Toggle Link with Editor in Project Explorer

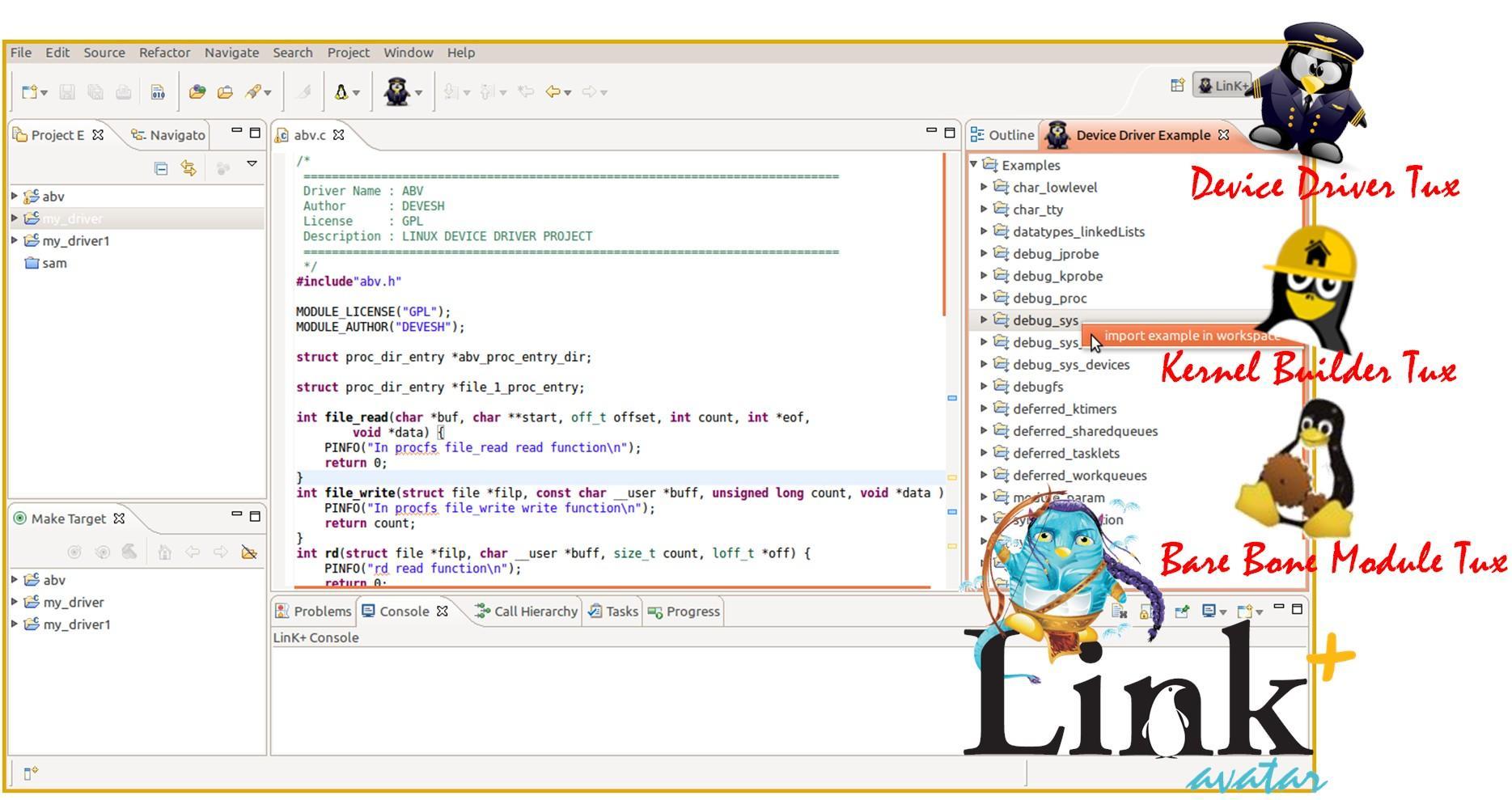click(188, 168)
